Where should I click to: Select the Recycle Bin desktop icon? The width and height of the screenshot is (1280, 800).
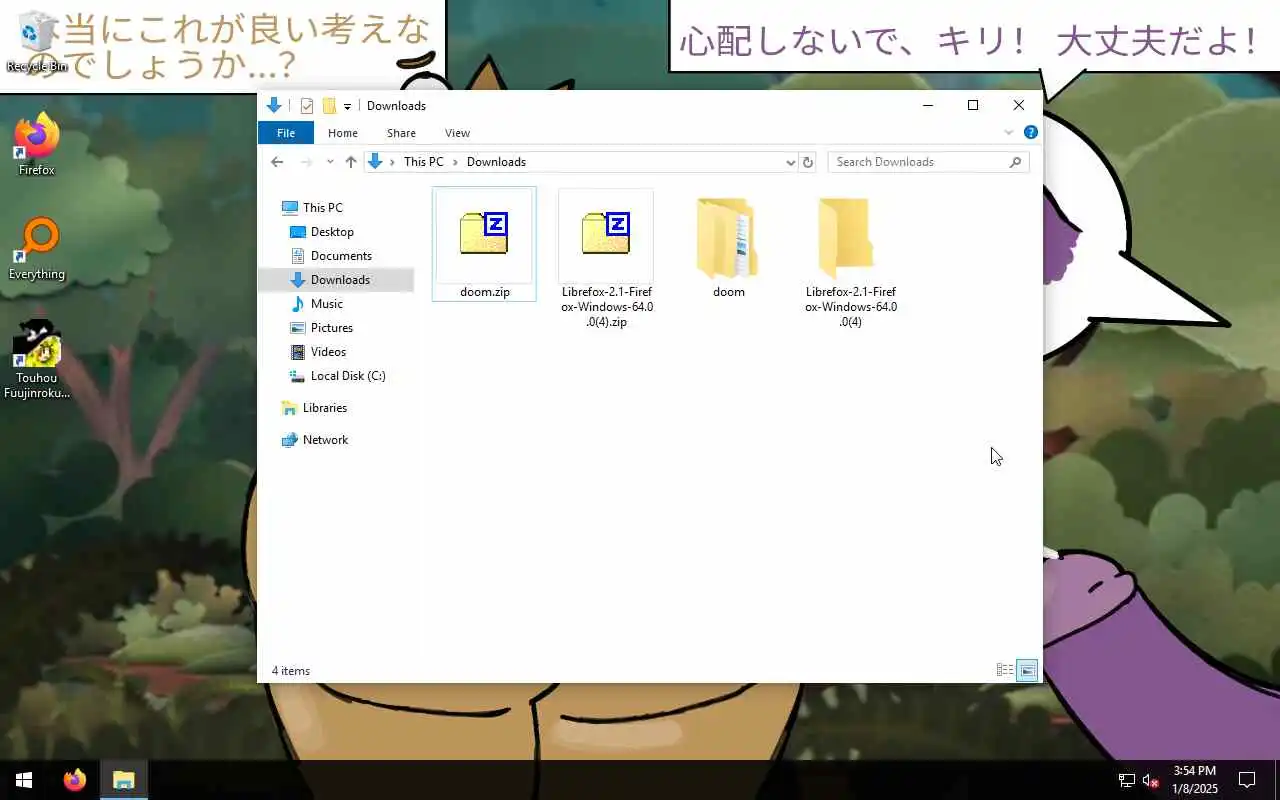[37, 42]
